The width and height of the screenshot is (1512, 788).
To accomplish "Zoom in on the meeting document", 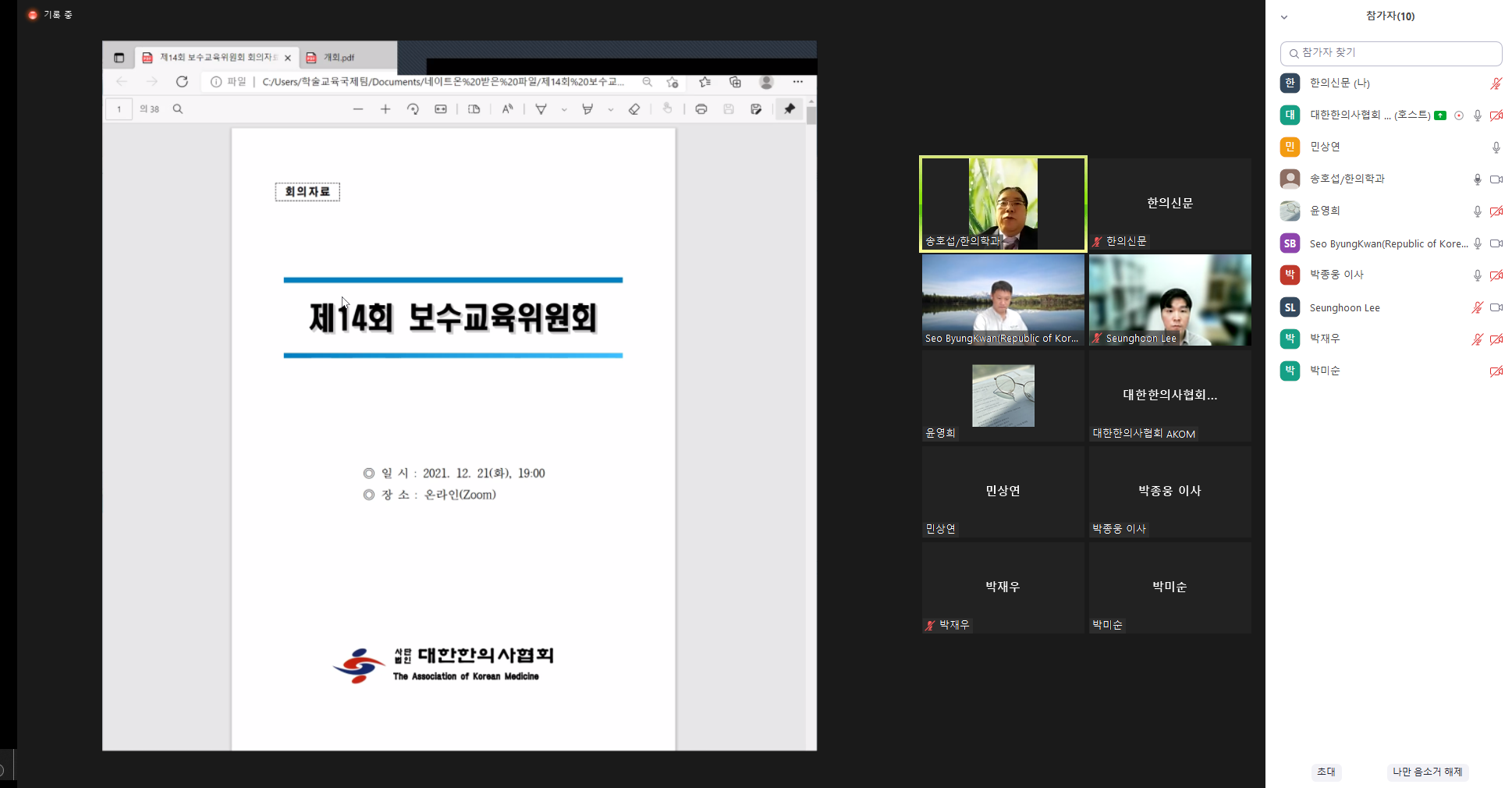I will pyautogui.click(x=385, y=109).
